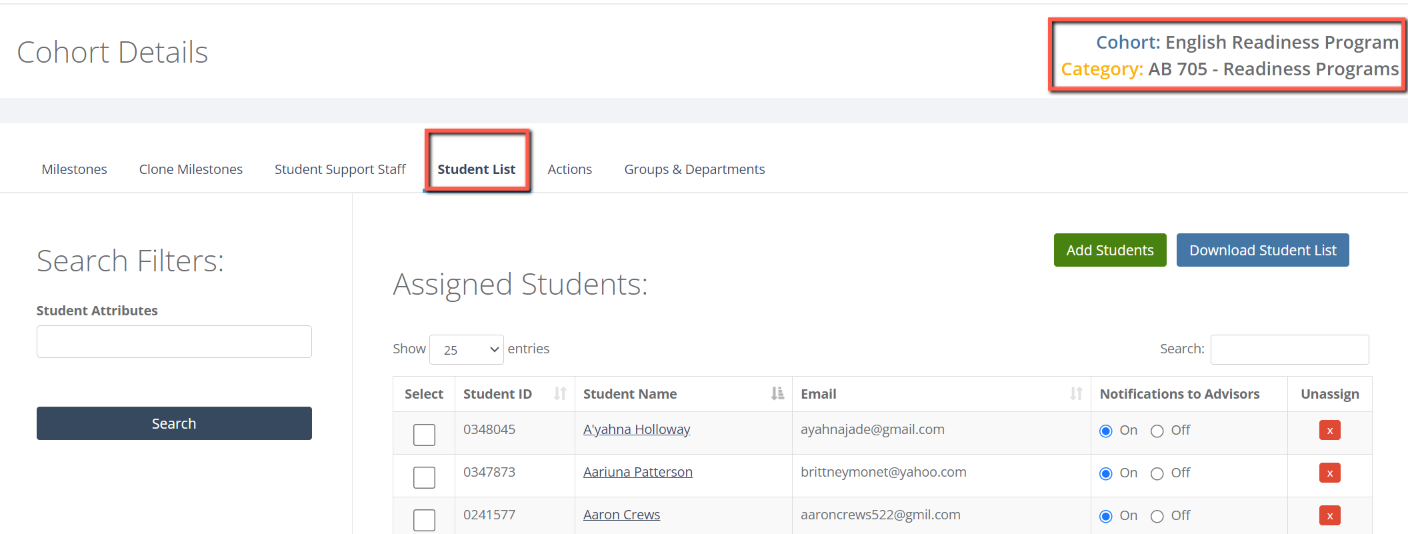Screen dimensions: 1408x534
Task: Turn notifications Off for A'yahna Holloway
Action: tap(1157, 431)
